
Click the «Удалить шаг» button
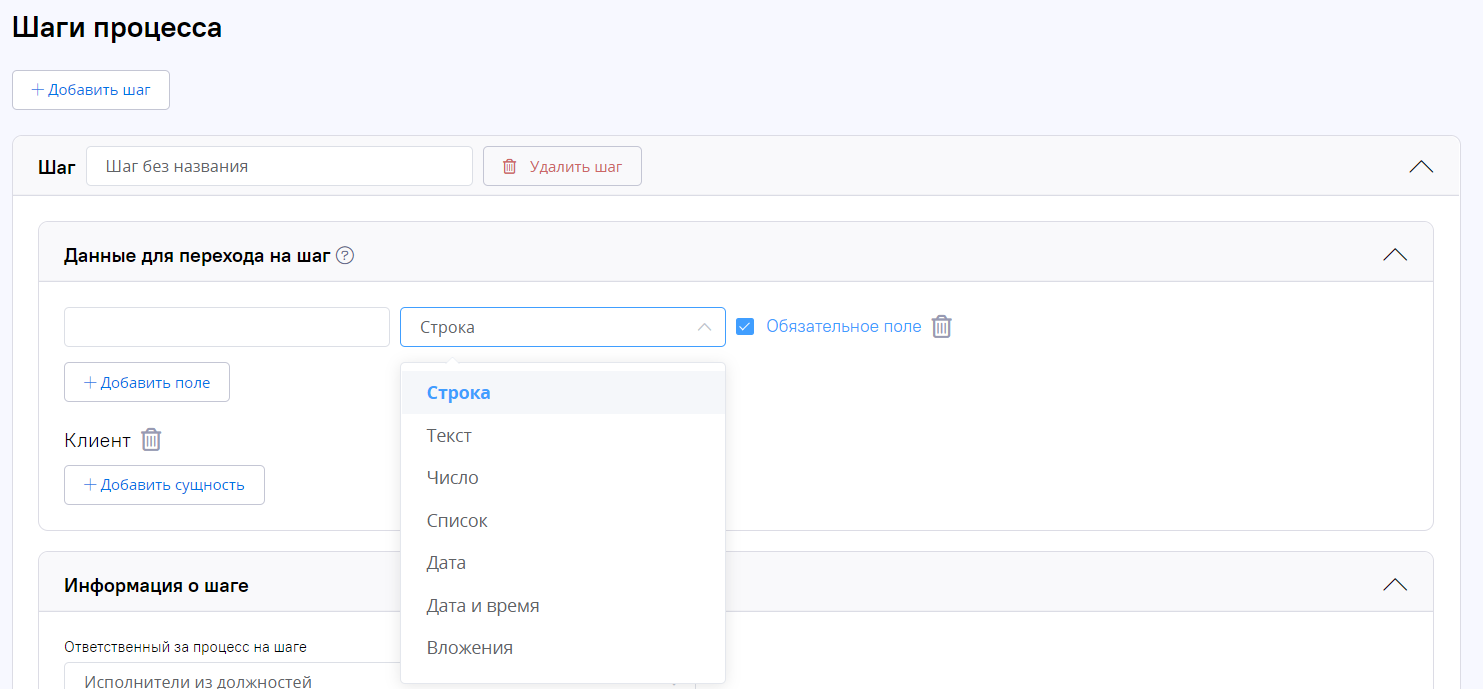click(x=562, y=166)
